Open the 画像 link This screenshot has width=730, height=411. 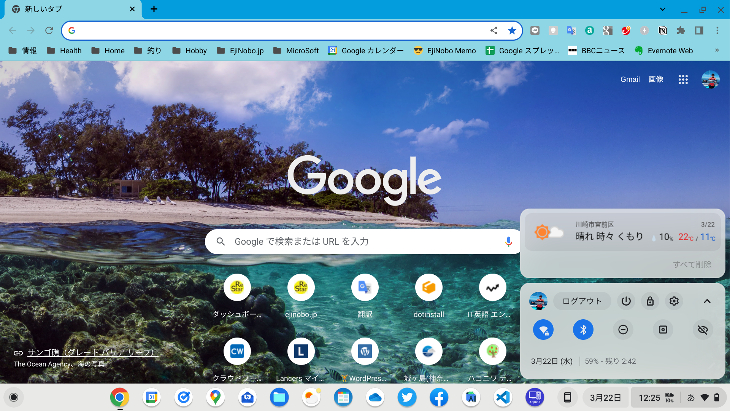(656, 80)
